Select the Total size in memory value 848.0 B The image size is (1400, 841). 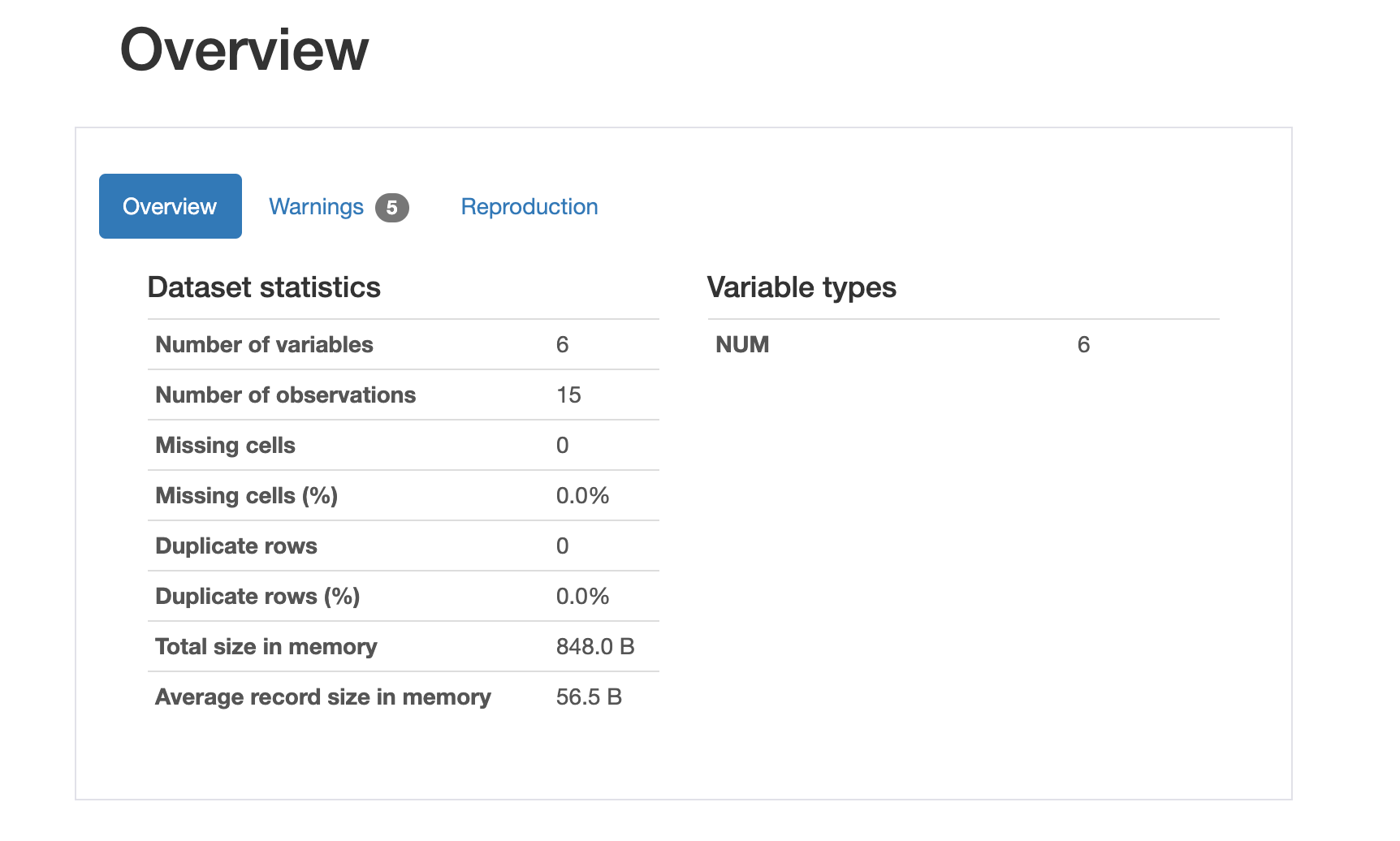[x=596, y=646]
